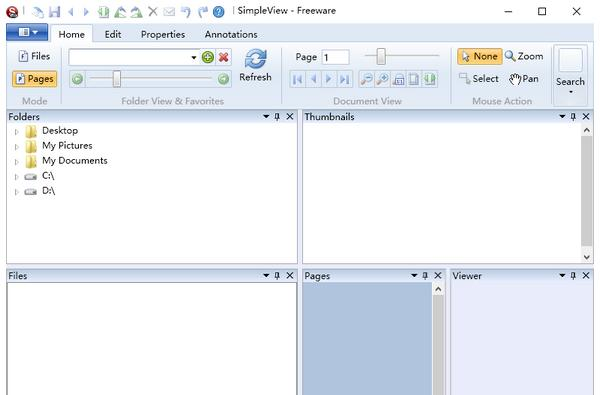Click the Refresh button
The height and width of the screenshot is (395, 600).
coord(255,66)
